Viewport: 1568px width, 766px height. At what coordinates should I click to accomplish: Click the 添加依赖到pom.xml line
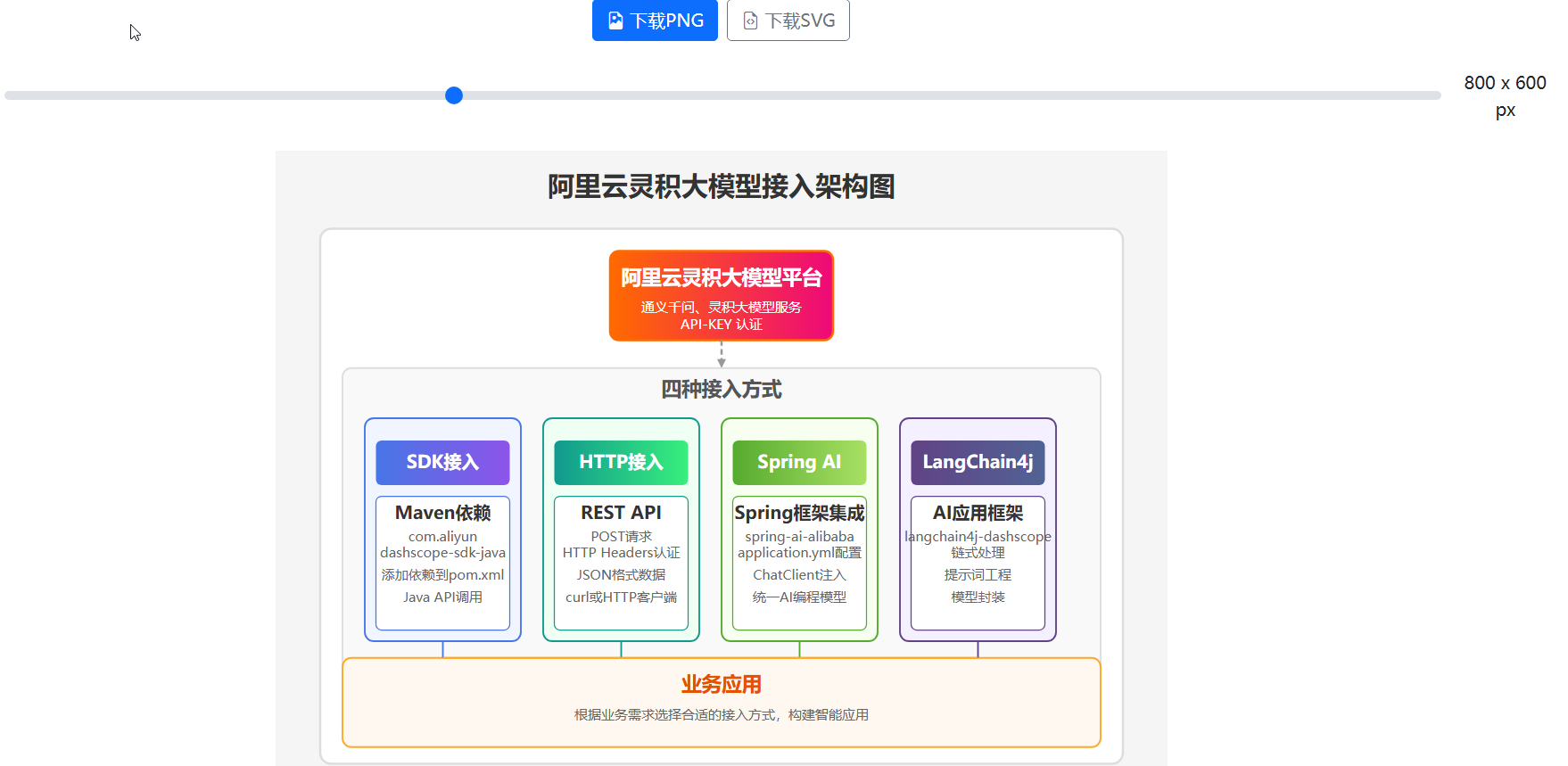pos(442,575)
